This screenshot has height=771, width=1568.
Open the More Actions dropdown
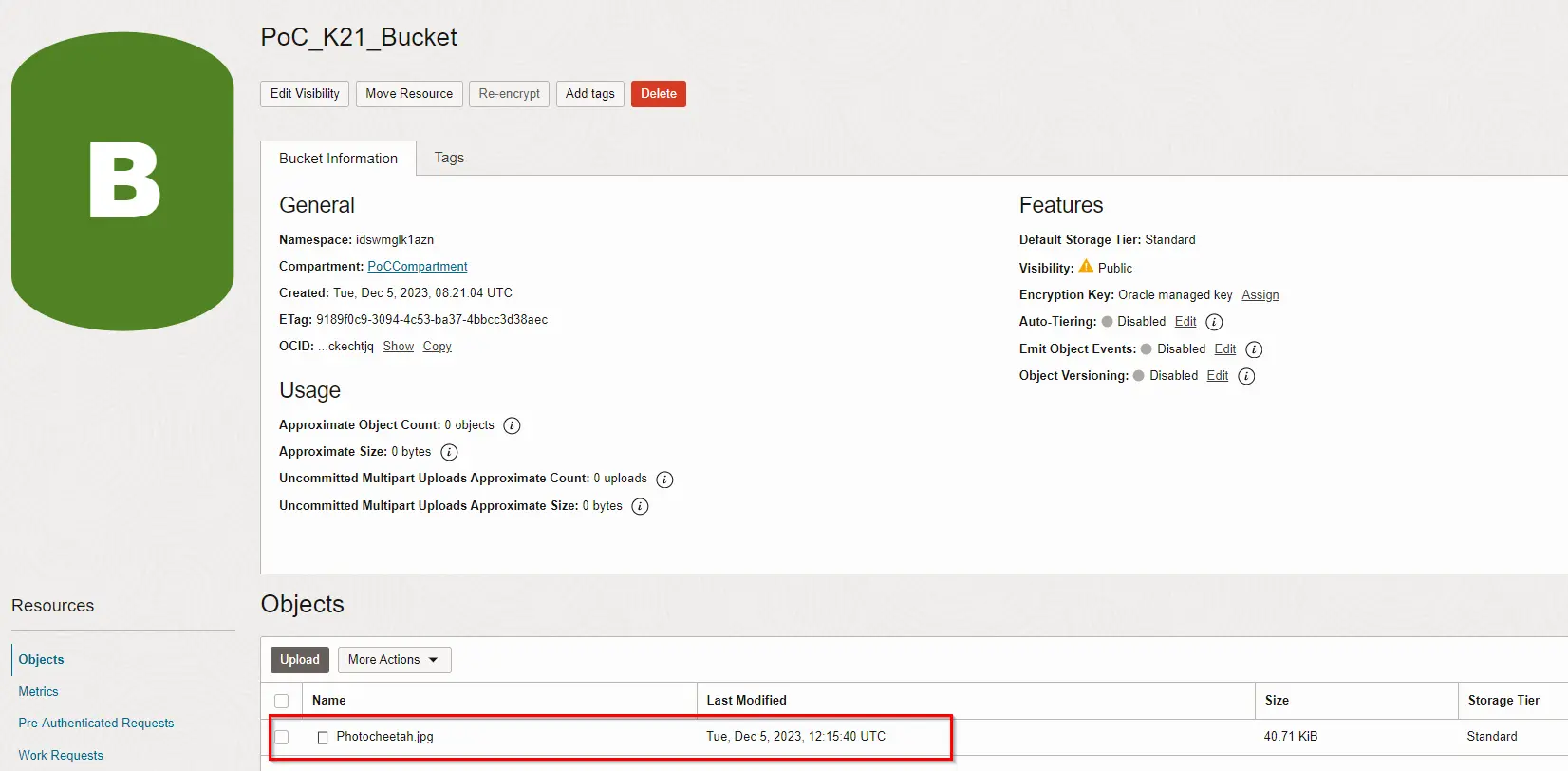394,660
